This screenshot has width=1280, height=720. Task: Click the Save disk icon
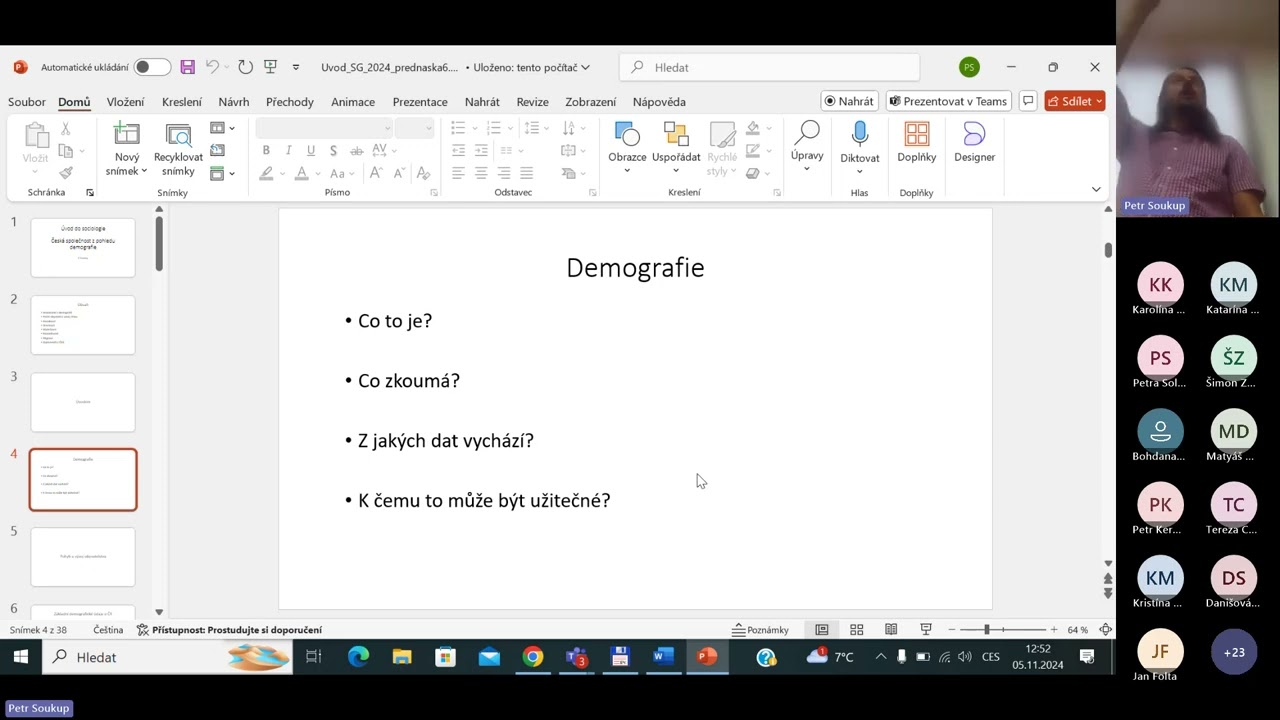coord(187,67)
